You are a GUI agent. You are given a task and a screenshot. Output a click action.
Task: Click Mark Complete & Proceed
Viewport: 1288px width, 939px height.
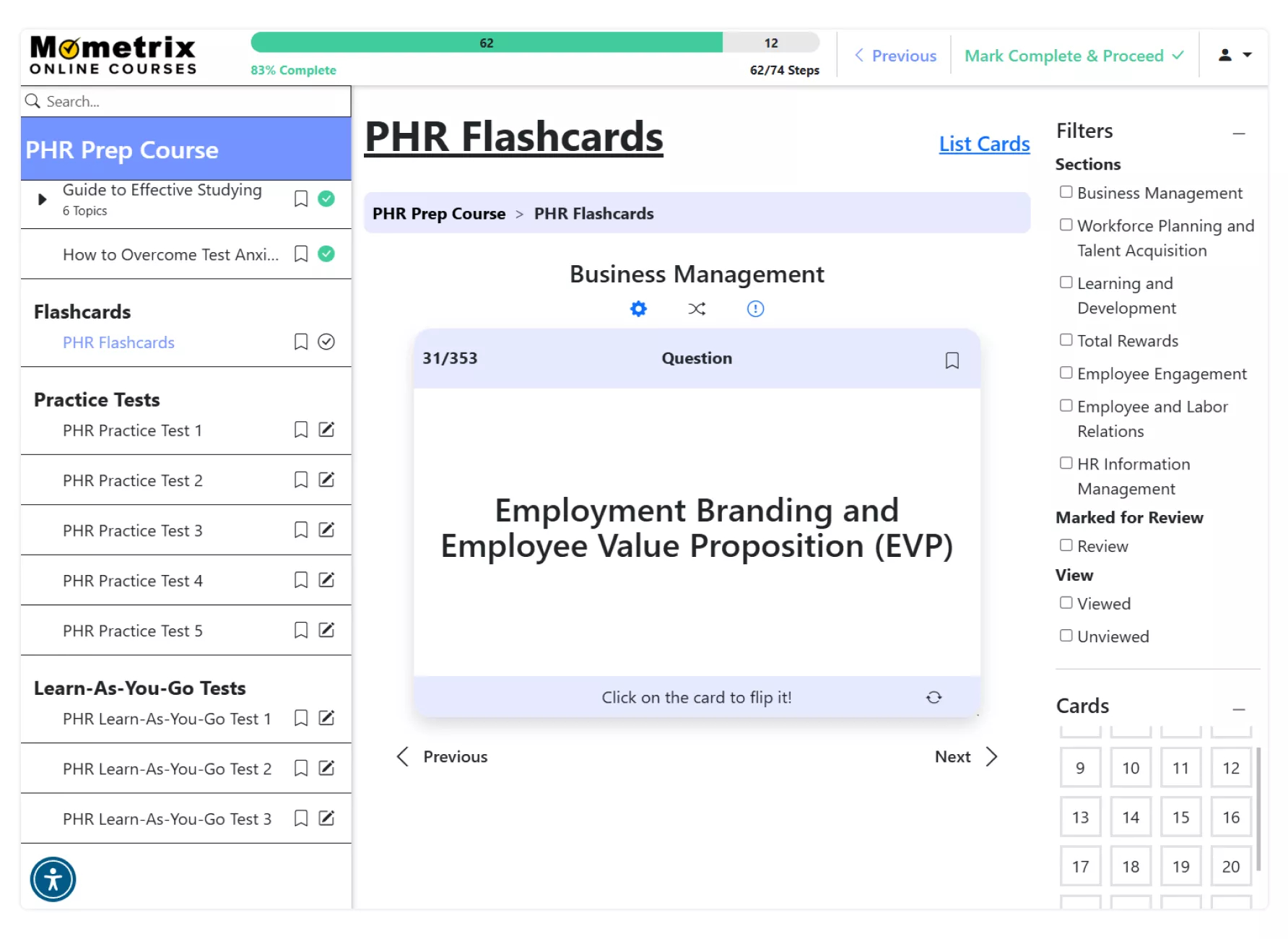click(1073, 56)
